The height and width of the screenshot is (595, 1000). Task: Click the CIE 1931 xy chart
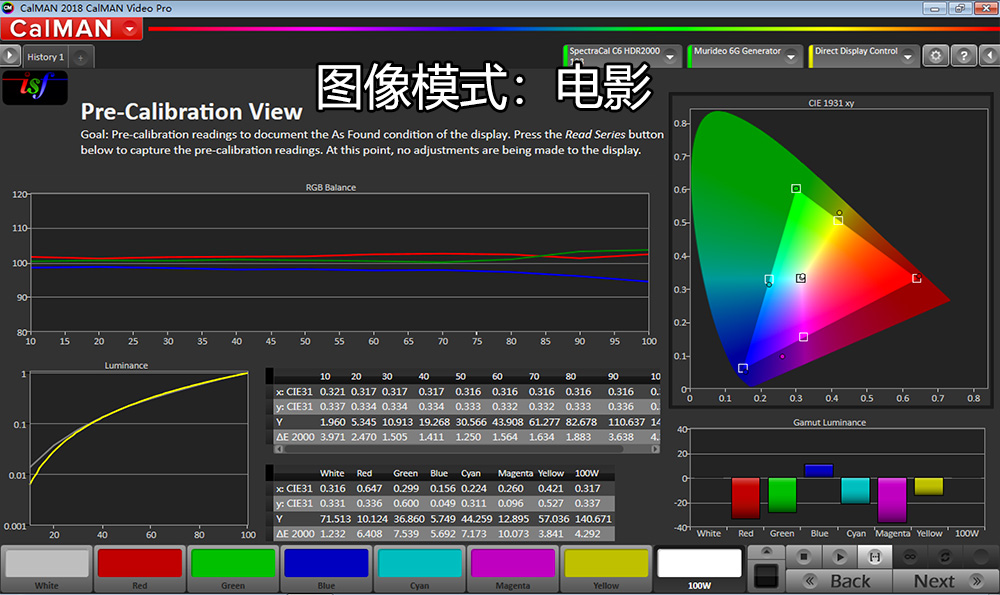pos(839,249)
